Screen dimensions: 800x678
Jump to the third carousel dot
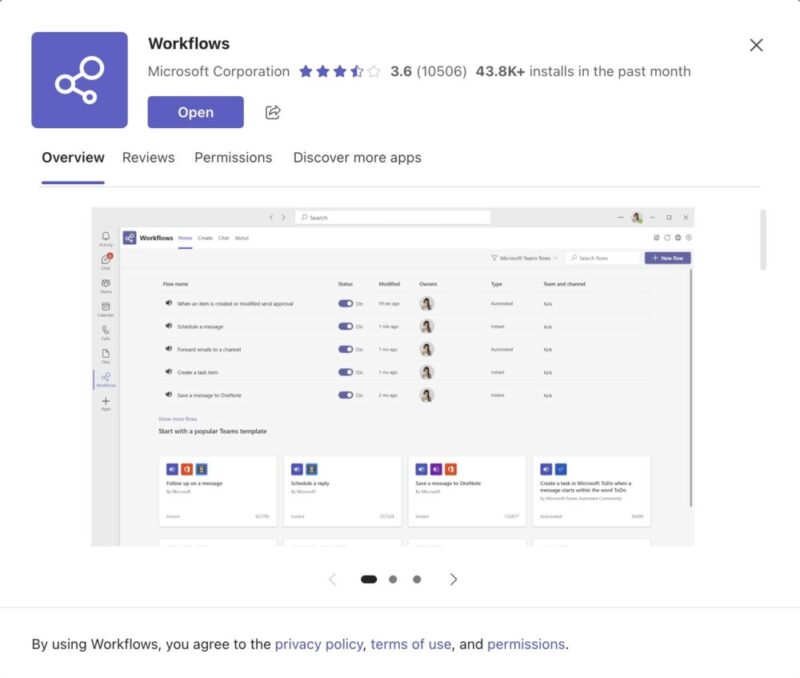(417, 579)
